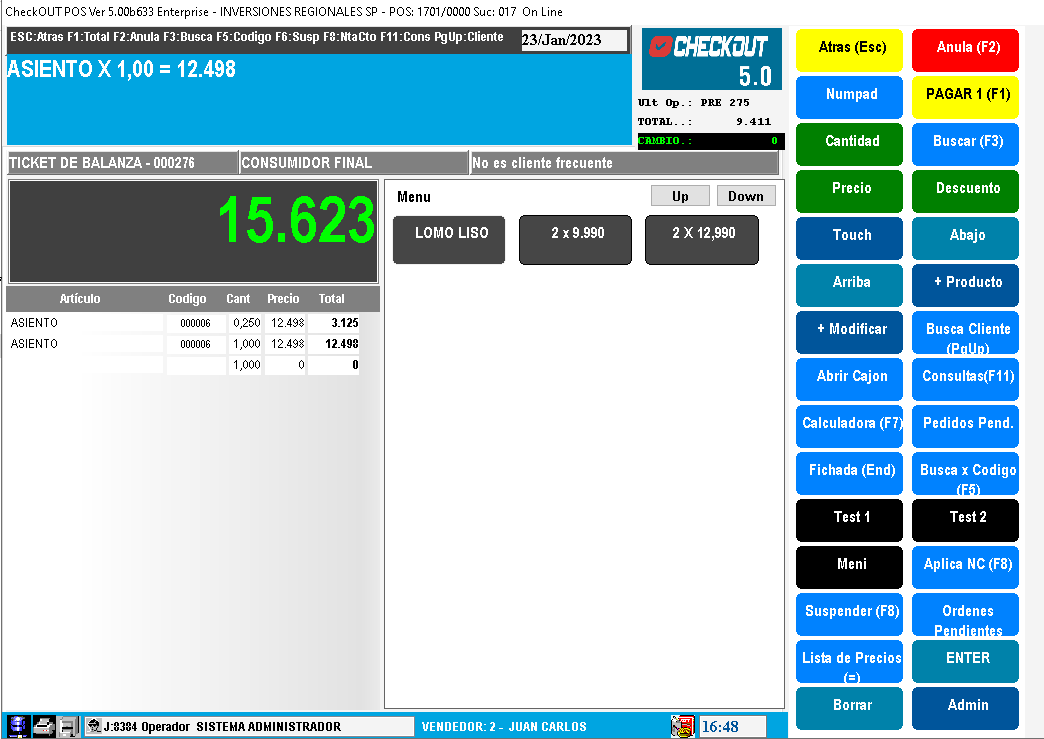Click the green Descuento button
This screenshot has height=739, width=1044.
(x=966, y=190)
